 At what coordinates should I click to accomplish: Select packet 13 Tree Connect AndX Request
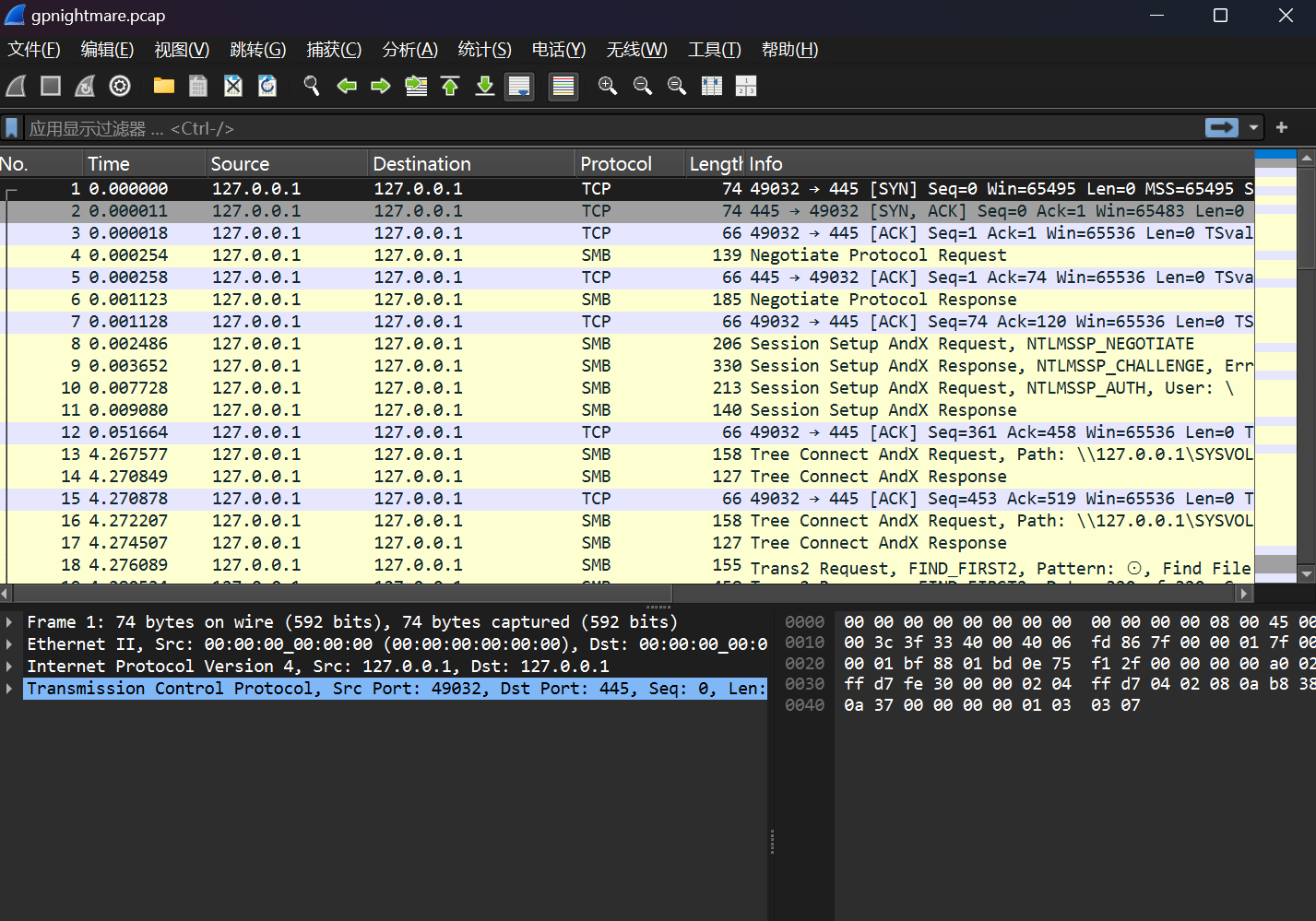pyautogui.click(x=627, y=455)
